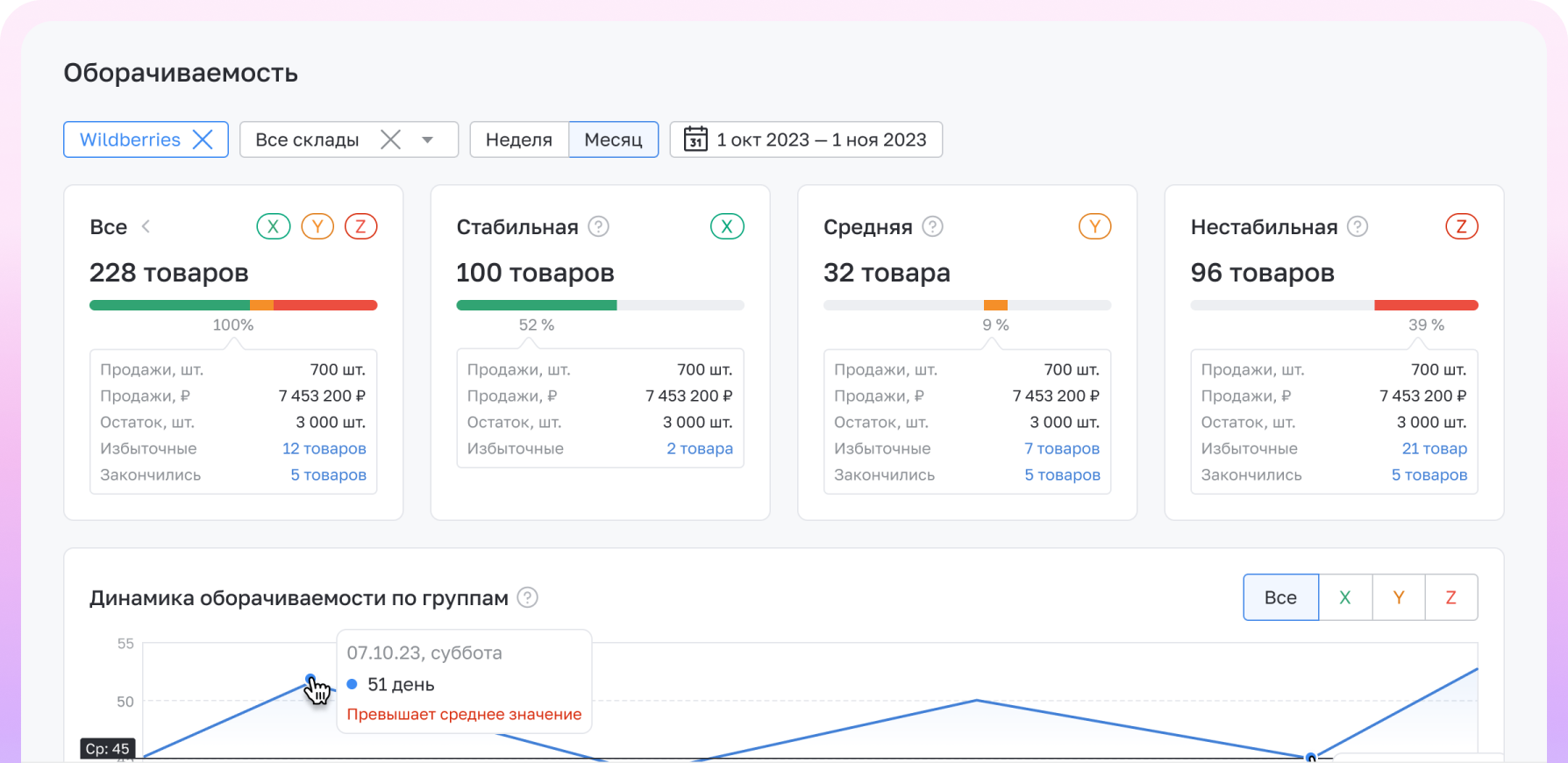The image size is (1568, 763).
Task: Show help for Нестабильная group
Action: (1358, 226)
